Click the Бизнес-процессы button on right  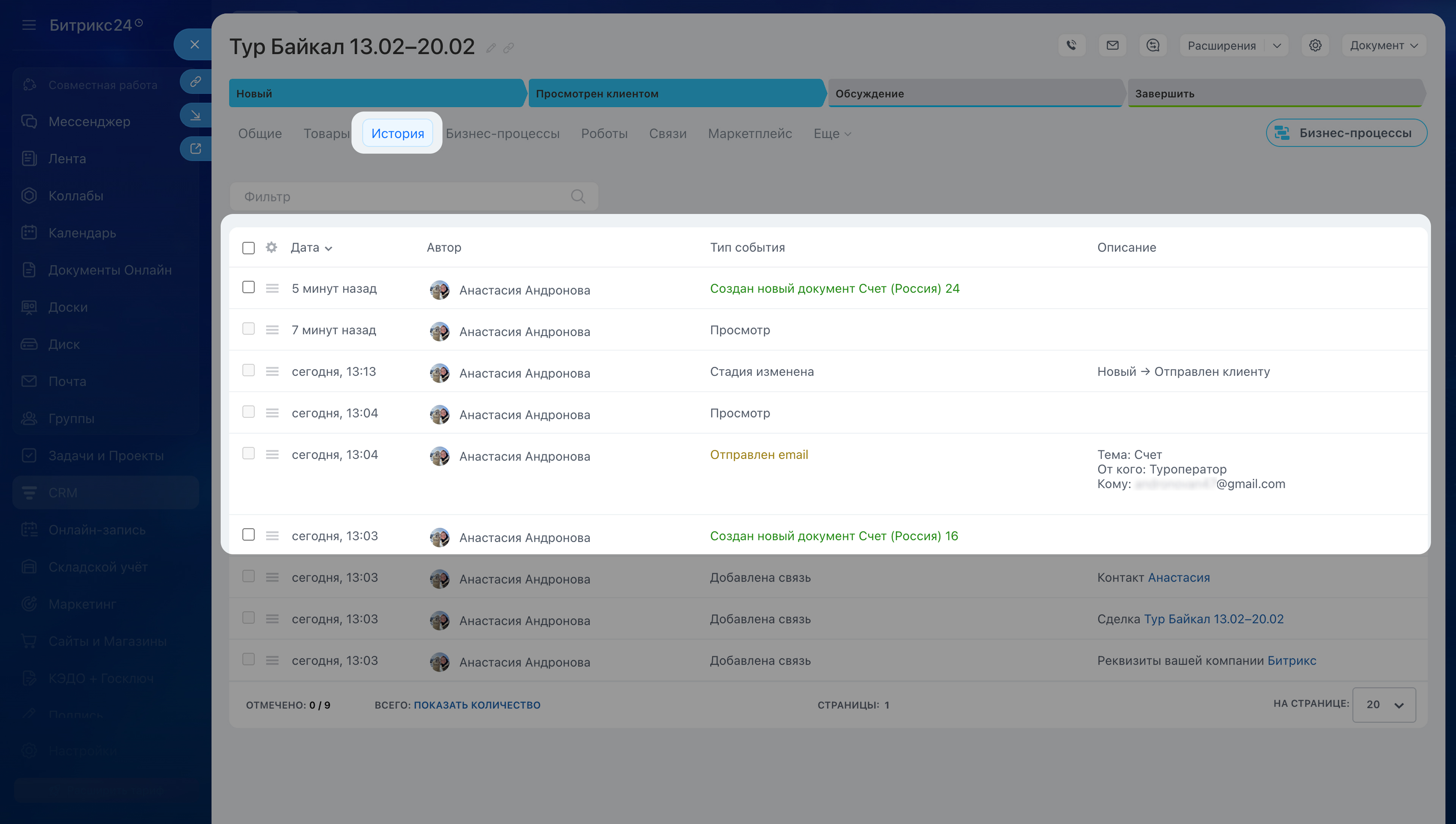pos(1346,133)
